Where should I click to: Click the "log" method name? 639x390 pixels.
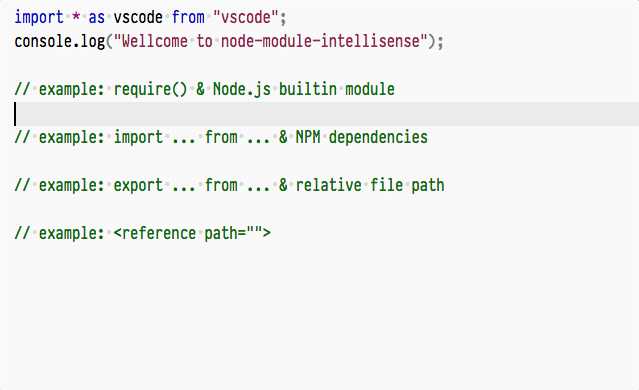[93, 42]
